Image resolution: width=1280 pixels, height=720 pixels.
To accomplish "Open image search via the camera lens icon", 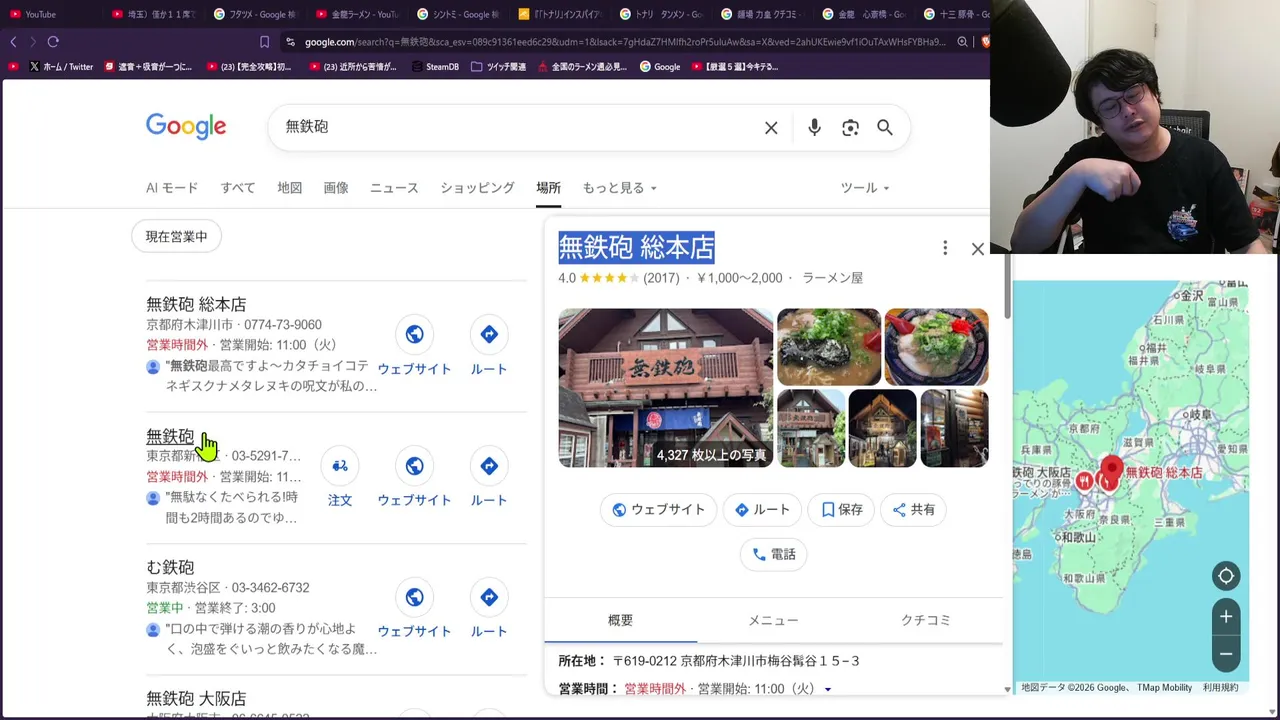I will click(x=850, y=128).
